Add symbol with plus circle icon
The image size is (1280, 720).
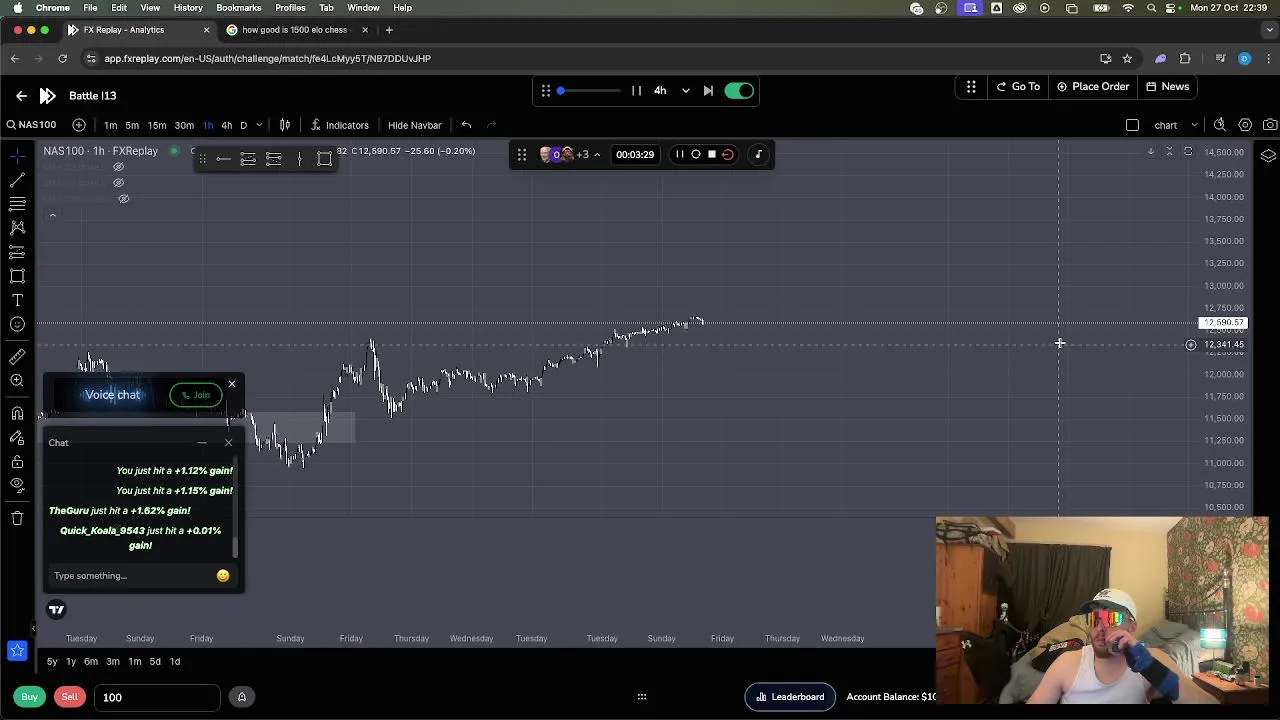(x=79, y=125)
